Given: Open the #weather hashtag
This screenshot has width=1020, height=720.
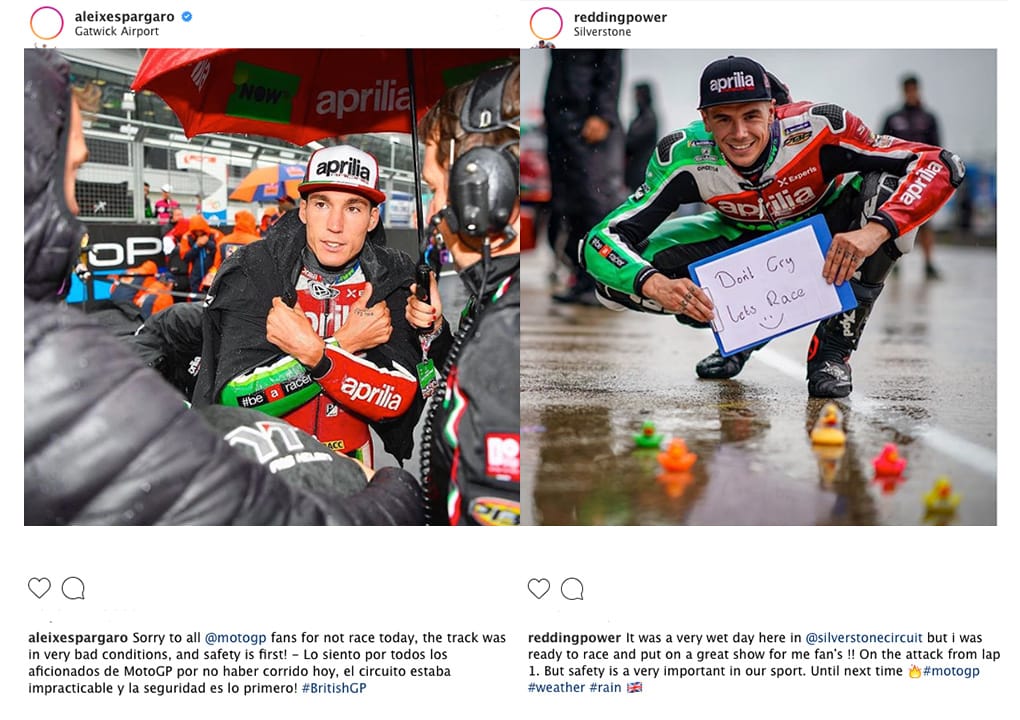Looking at the screenshot, I should point(556,687).
